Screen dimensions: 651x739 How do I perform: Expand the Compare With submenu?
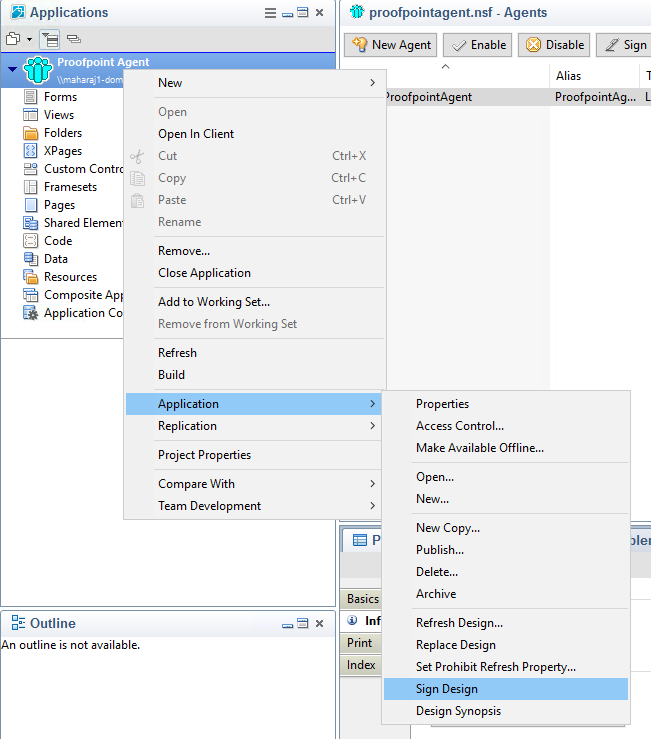tap(373, 484)
